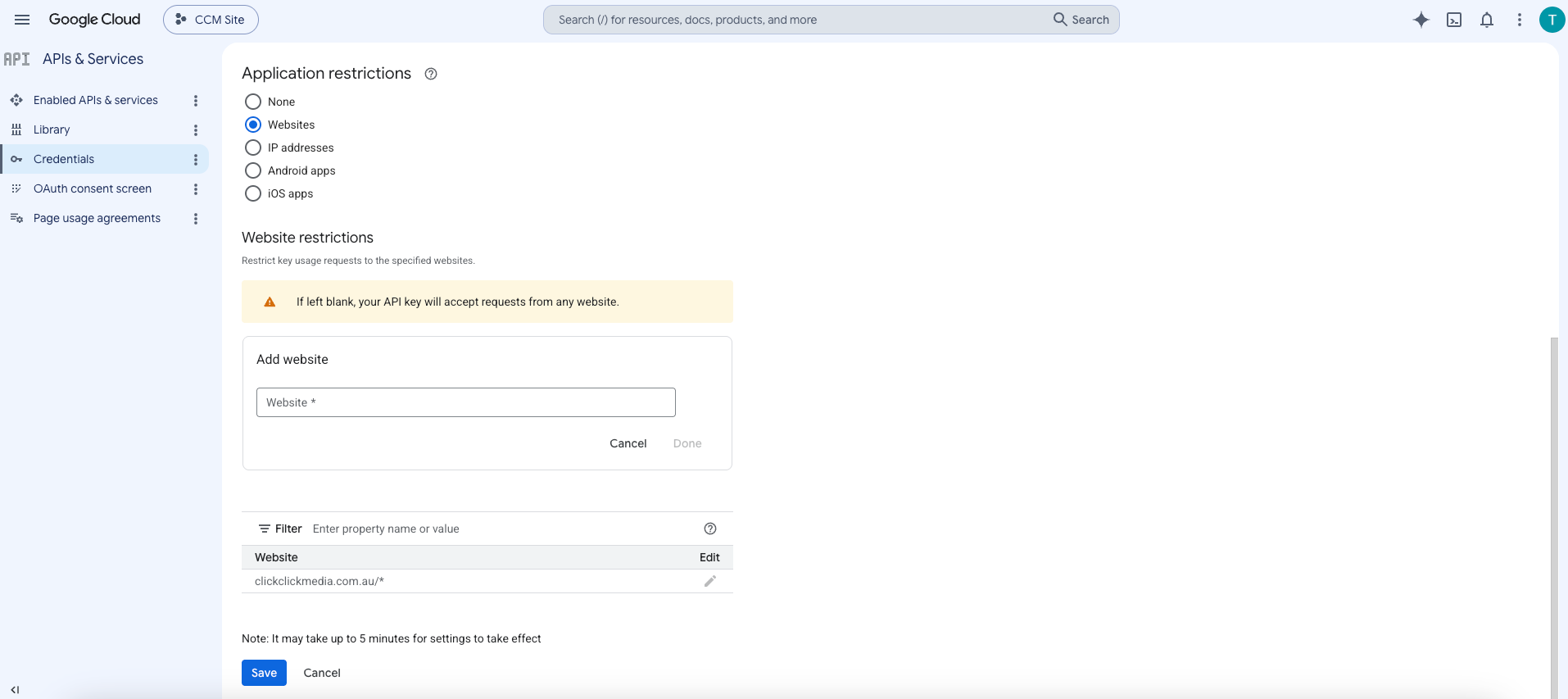This screenshot has width=1568, height=699.
Task: Click the Page usage agreements settings icon
Action: coord(16,218)
